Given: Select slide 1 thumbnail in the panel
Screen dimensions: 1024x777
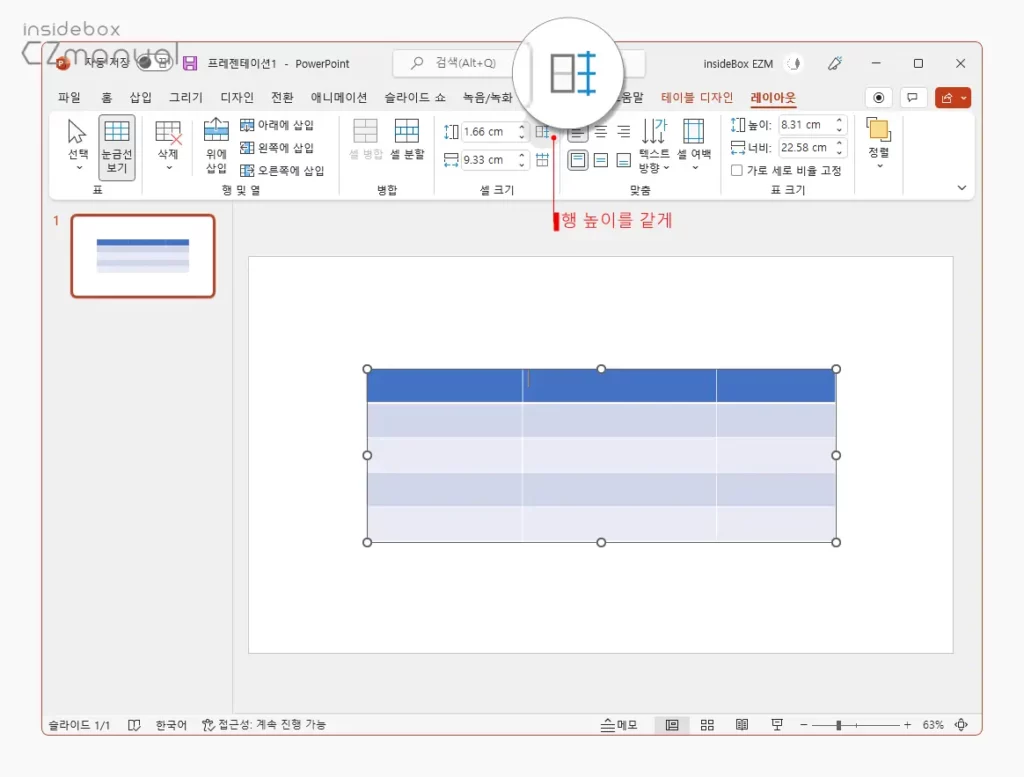Looking at the screenshot, I should tap(143, 256).
